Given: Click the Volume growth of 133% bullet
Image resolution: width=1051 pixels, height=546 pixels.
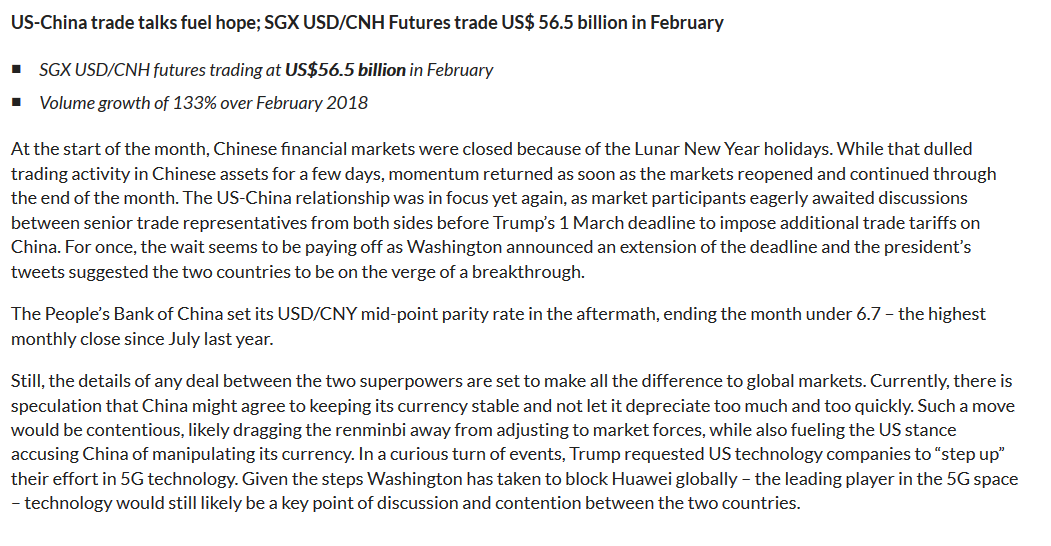Looking at the screenshot, I should pos(204,103).
